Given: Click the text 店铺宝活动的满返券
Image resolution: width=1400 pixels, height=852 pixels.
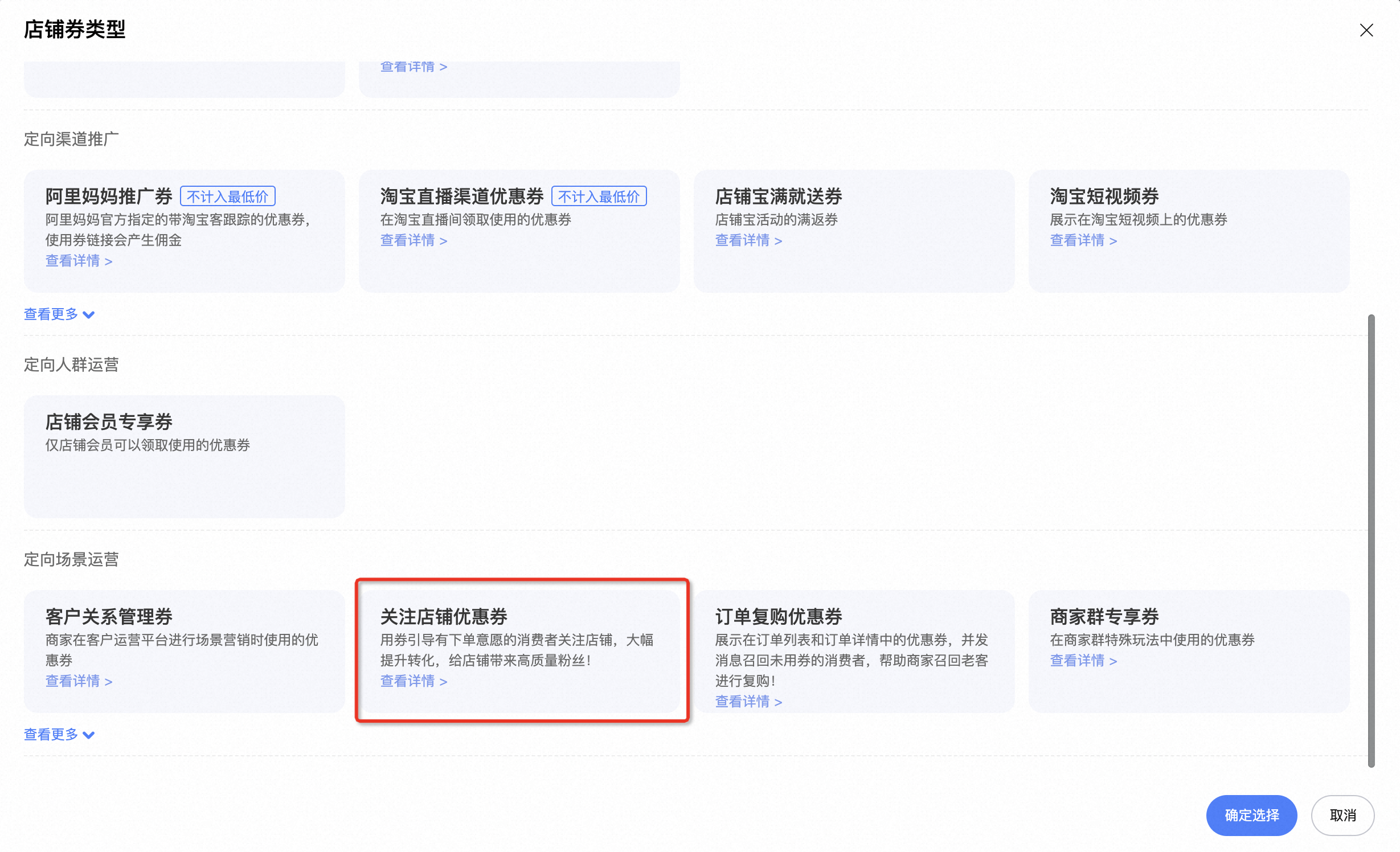Looking at the screenshot, I should coord(776,219).
